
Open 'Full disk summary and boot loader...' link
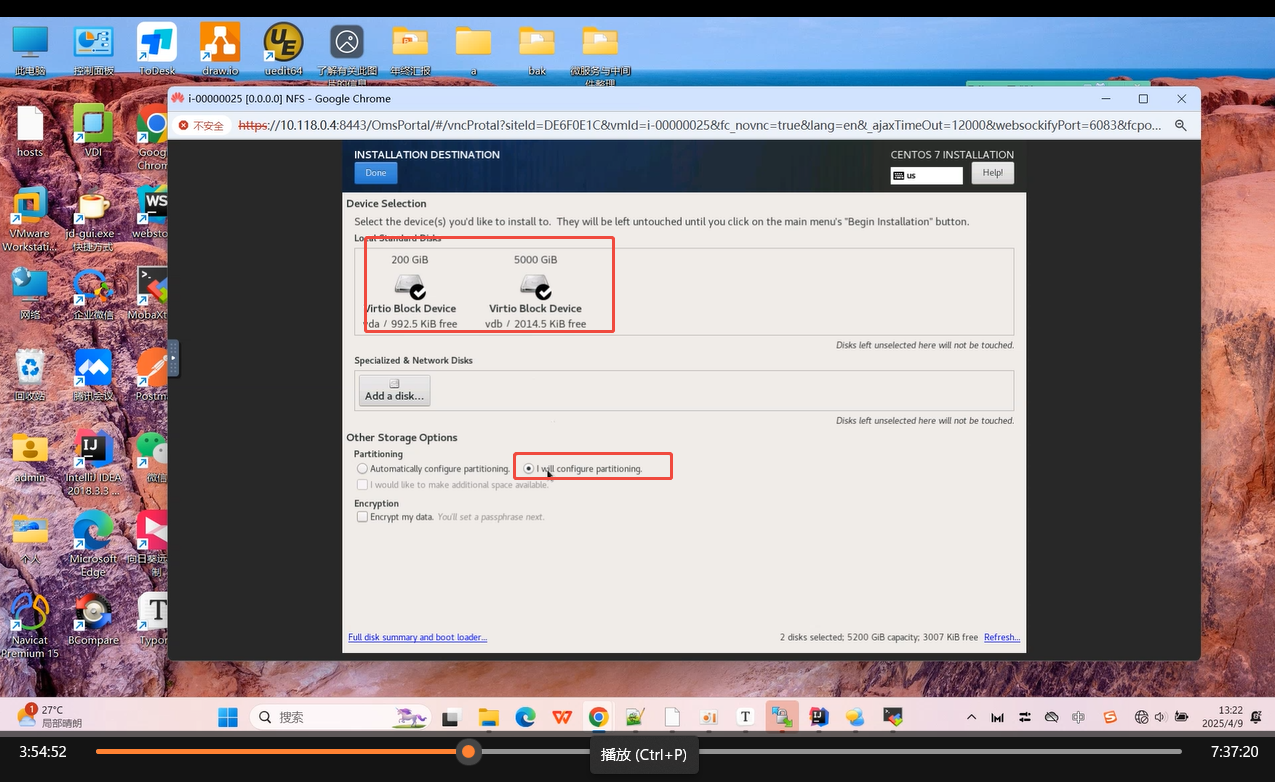pos(417,637)
